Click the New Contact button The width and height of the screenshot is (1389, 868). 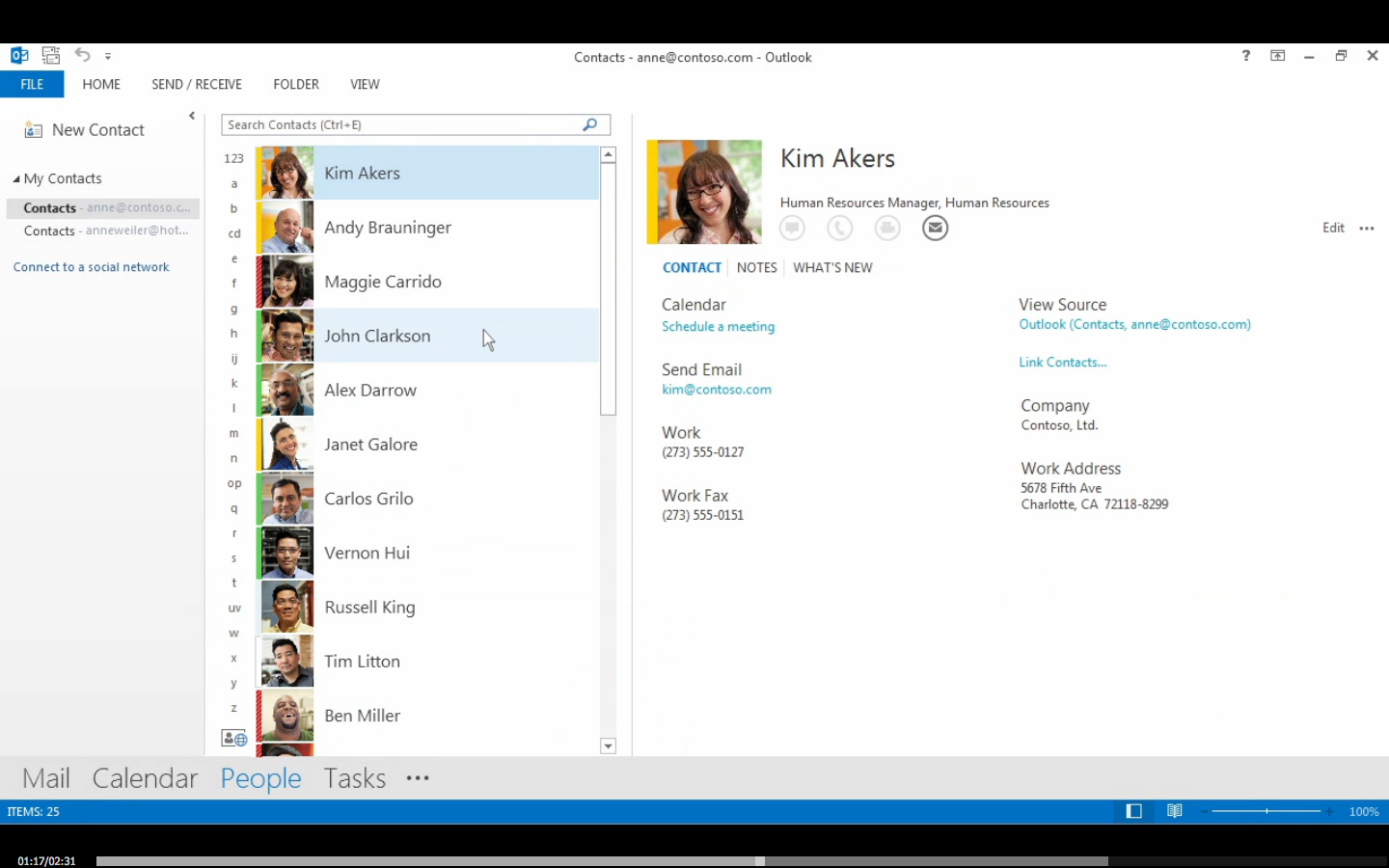coord(84,130)
